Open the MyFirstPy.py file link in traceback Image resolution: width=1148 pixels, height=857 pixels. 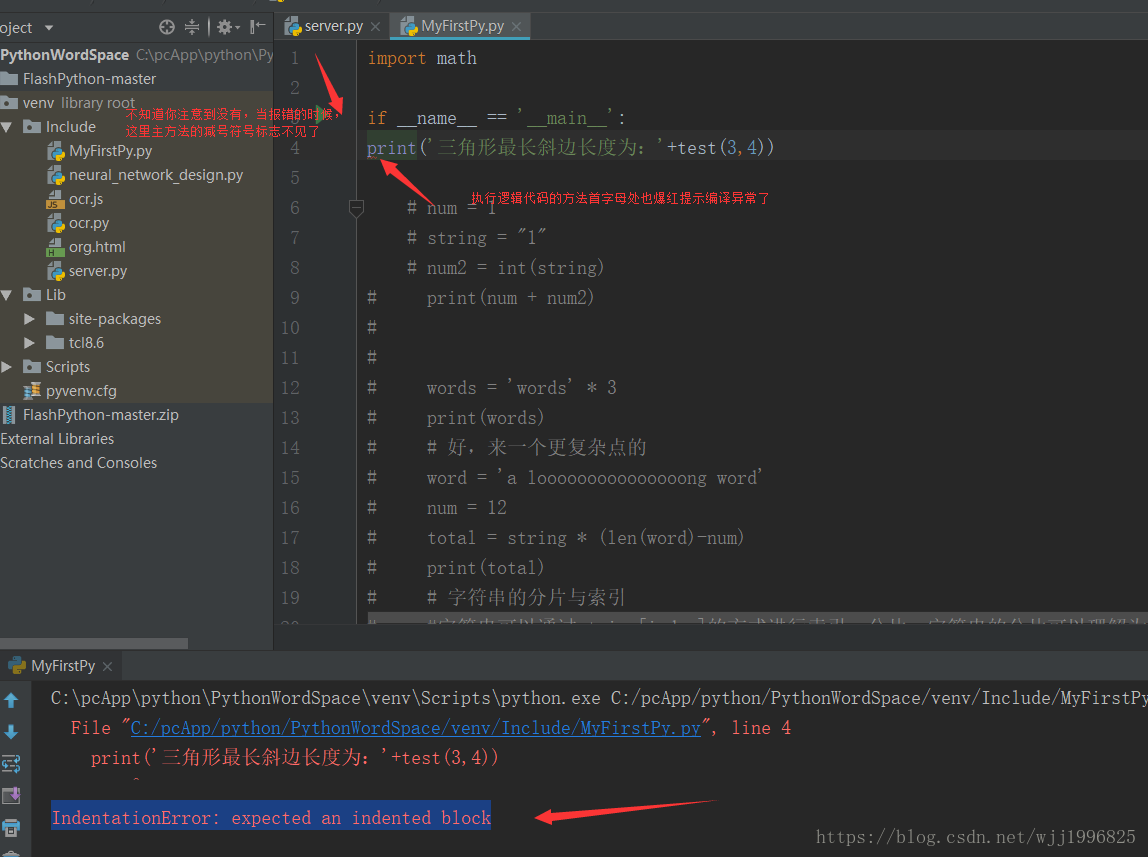click(415, 728)
